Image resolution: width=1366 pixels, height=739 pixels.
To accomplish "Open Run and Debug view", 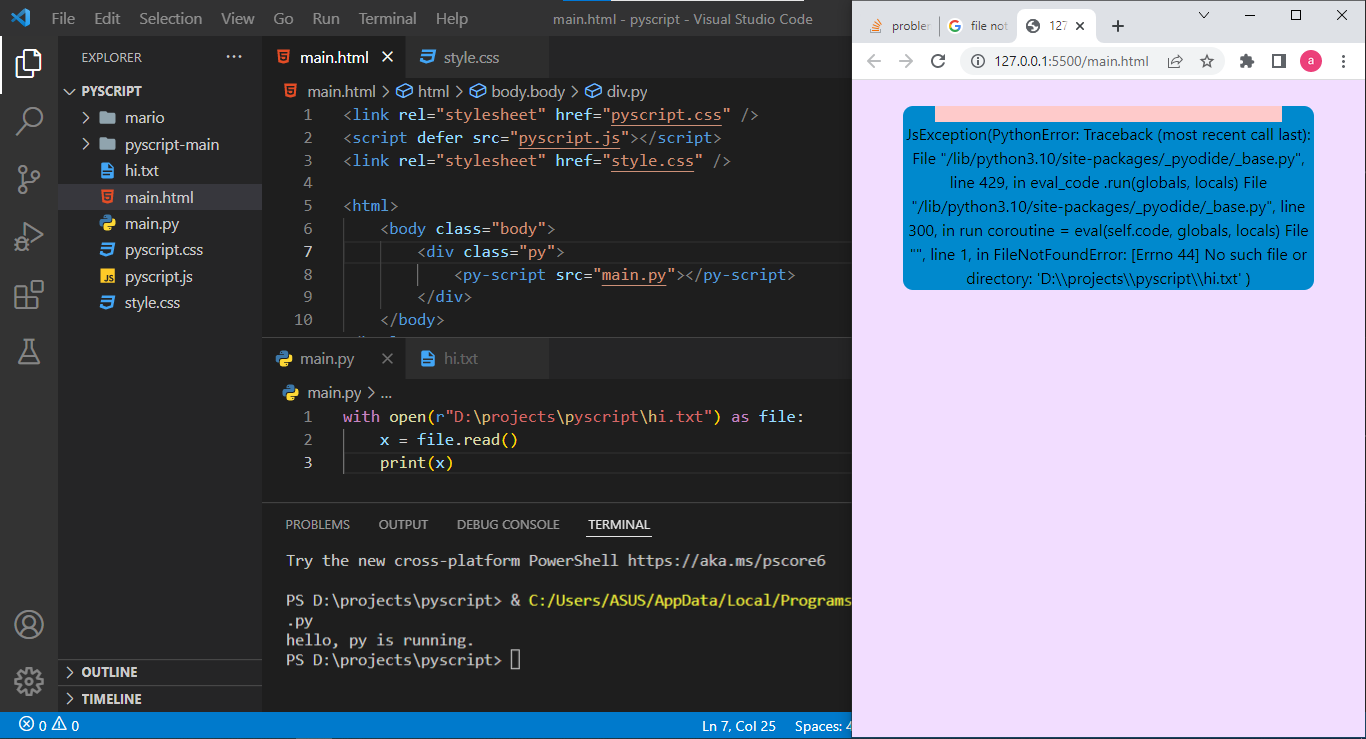I will tap(29, 238).
